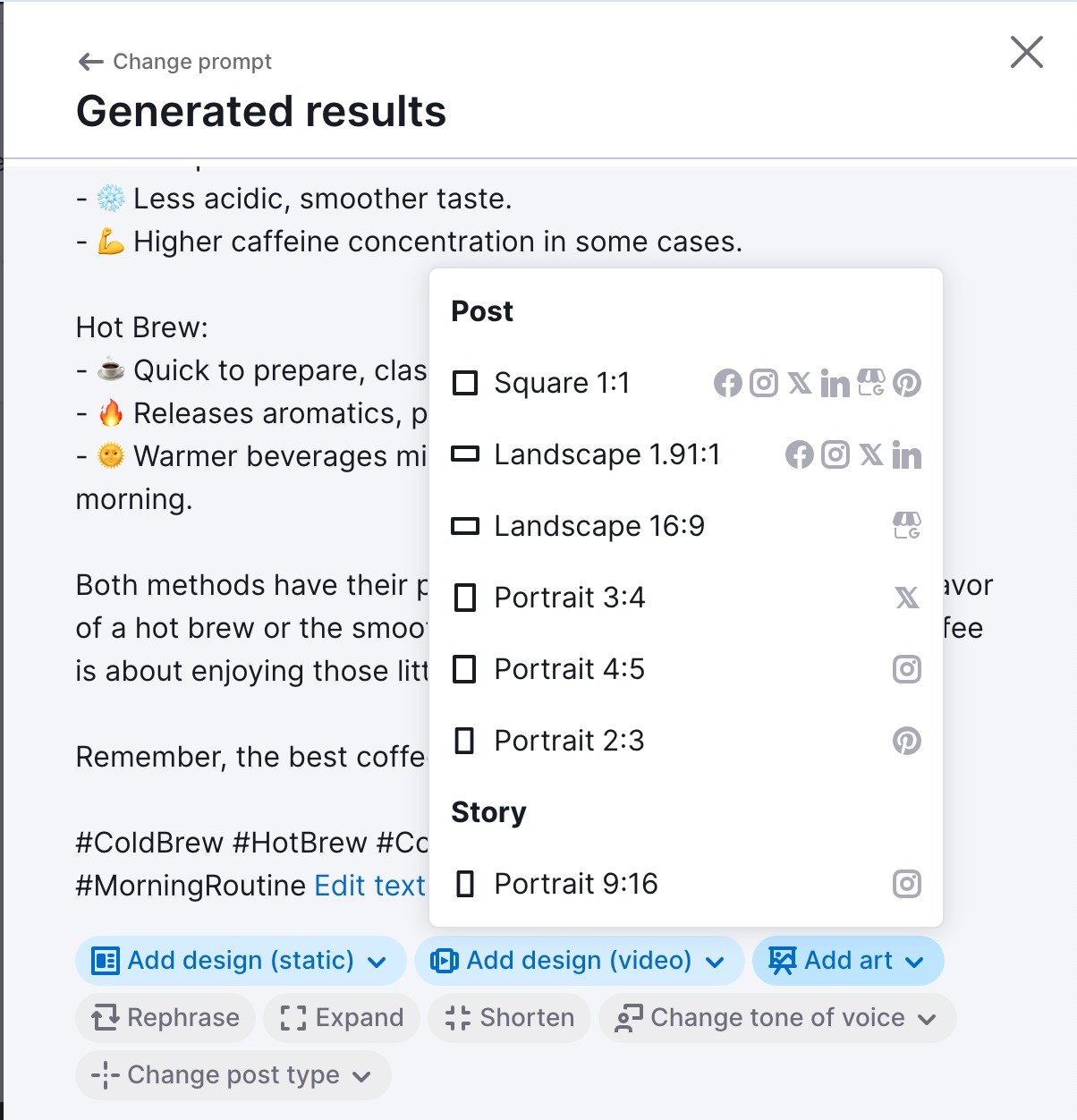Viewport: 1077px width, 1120px height.
Task: Click the Post section heading
Action: click(x=481, y=311)
